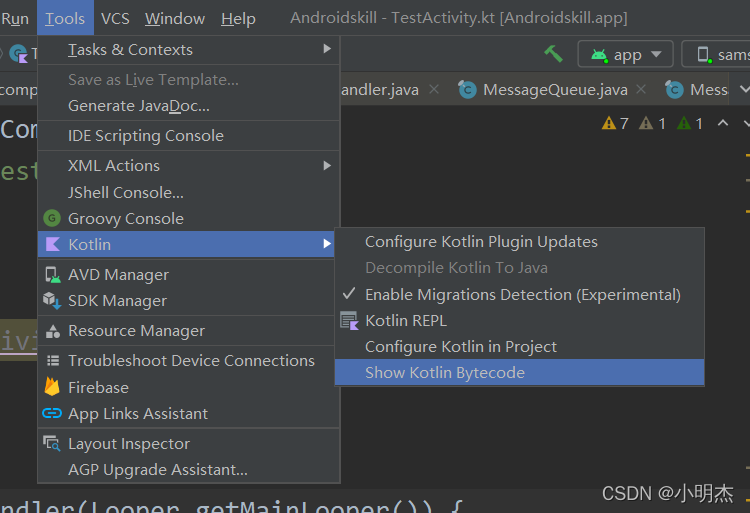Click the green hammer Build icon
This screenshot has height=513, width=750.
pos(553,54)
